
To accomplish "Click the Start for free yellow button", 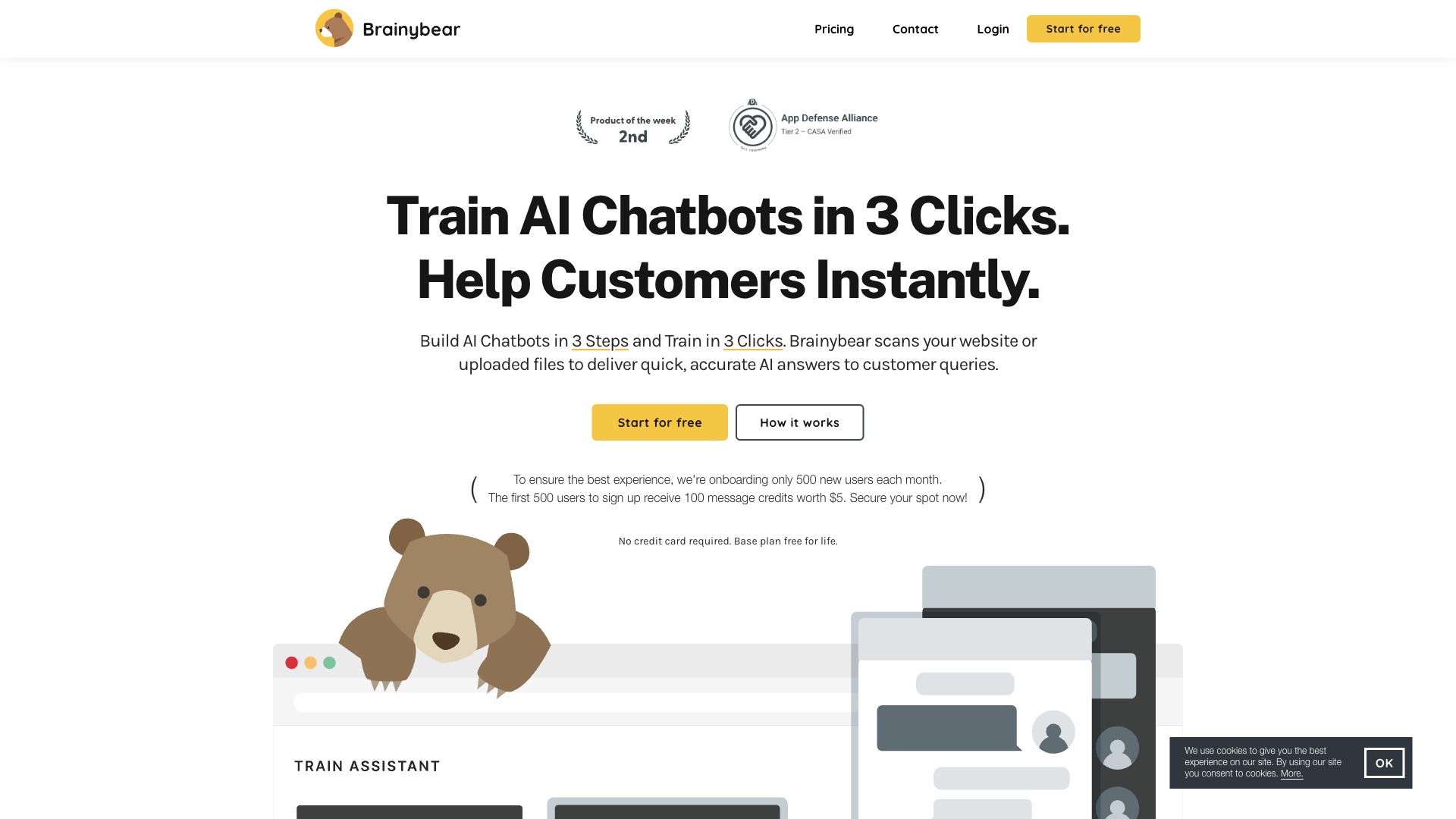I will 659,422.
